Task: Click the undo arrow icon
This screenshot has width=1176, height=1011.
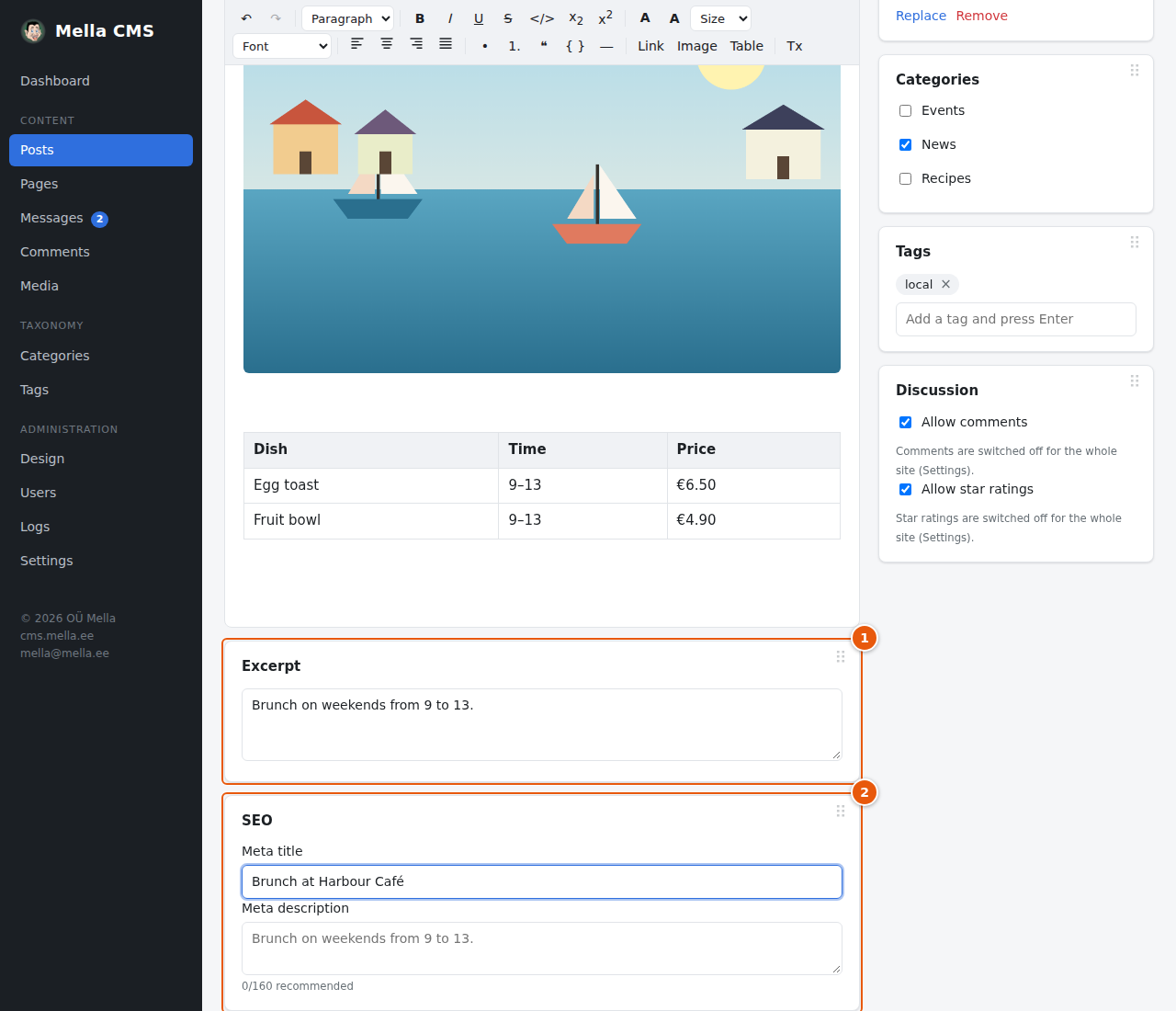Action: pyautogui.click(x=246, y=18)
